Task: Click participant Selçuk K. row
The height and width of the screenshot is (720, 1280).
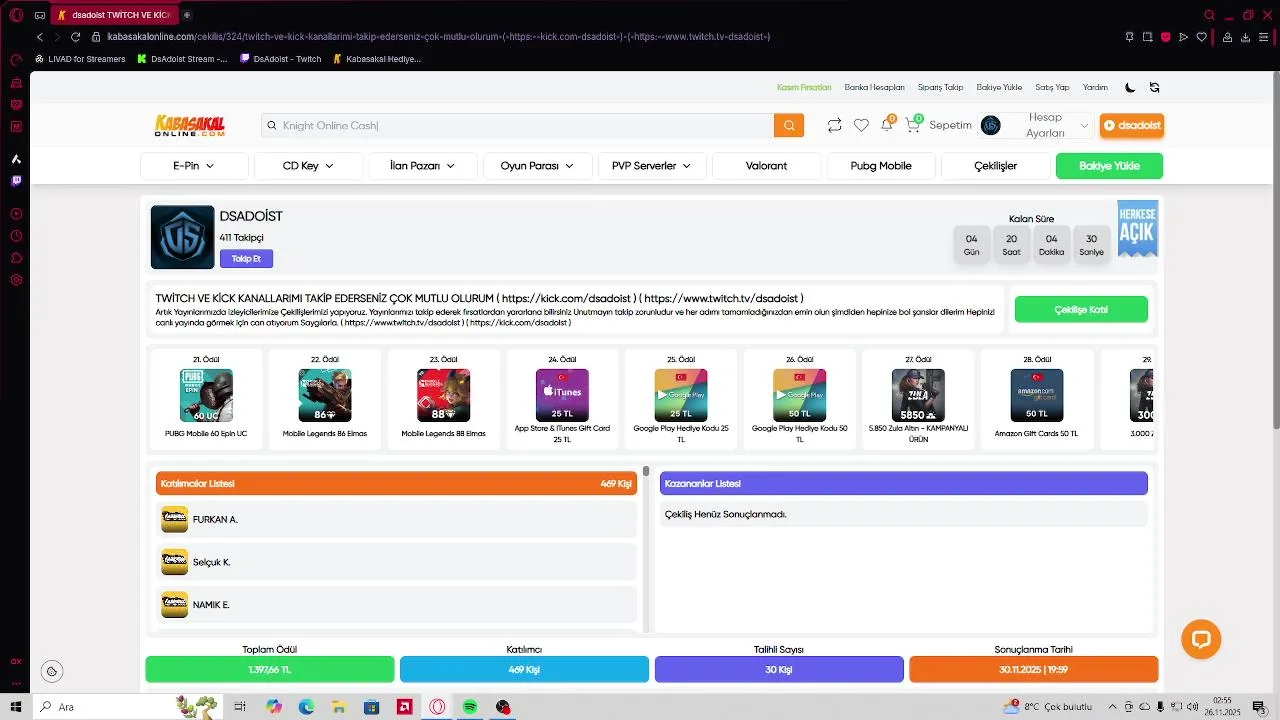Action: click(396, 562)
